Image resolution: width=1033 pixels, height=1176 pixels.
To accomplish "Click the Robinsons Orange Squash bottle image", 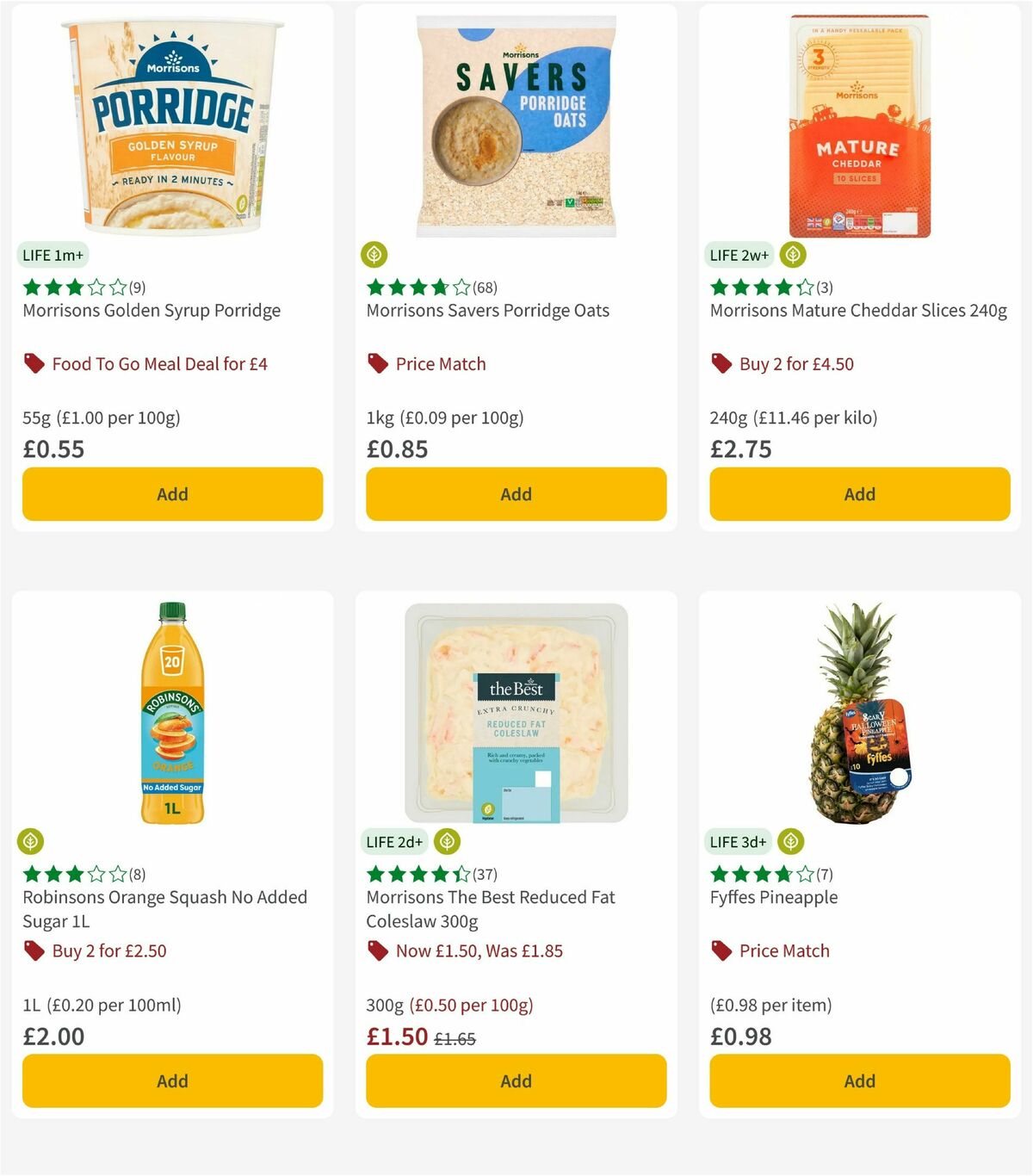I will [172, 715].
